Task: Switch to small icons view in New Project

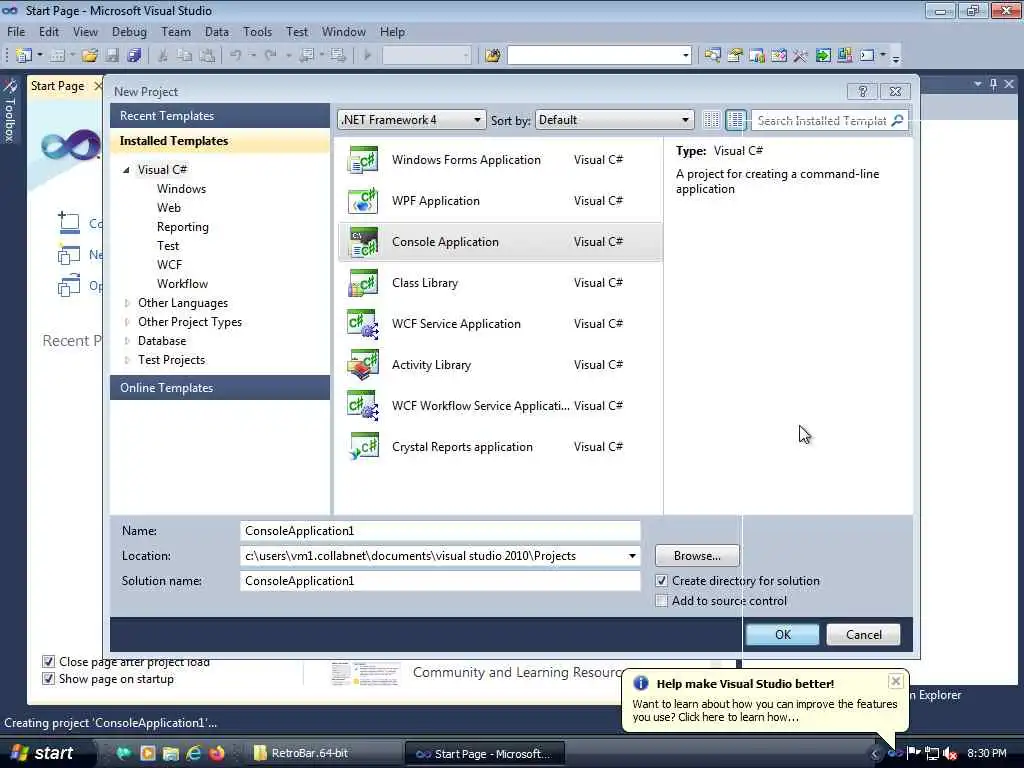Action: (711, 120)
